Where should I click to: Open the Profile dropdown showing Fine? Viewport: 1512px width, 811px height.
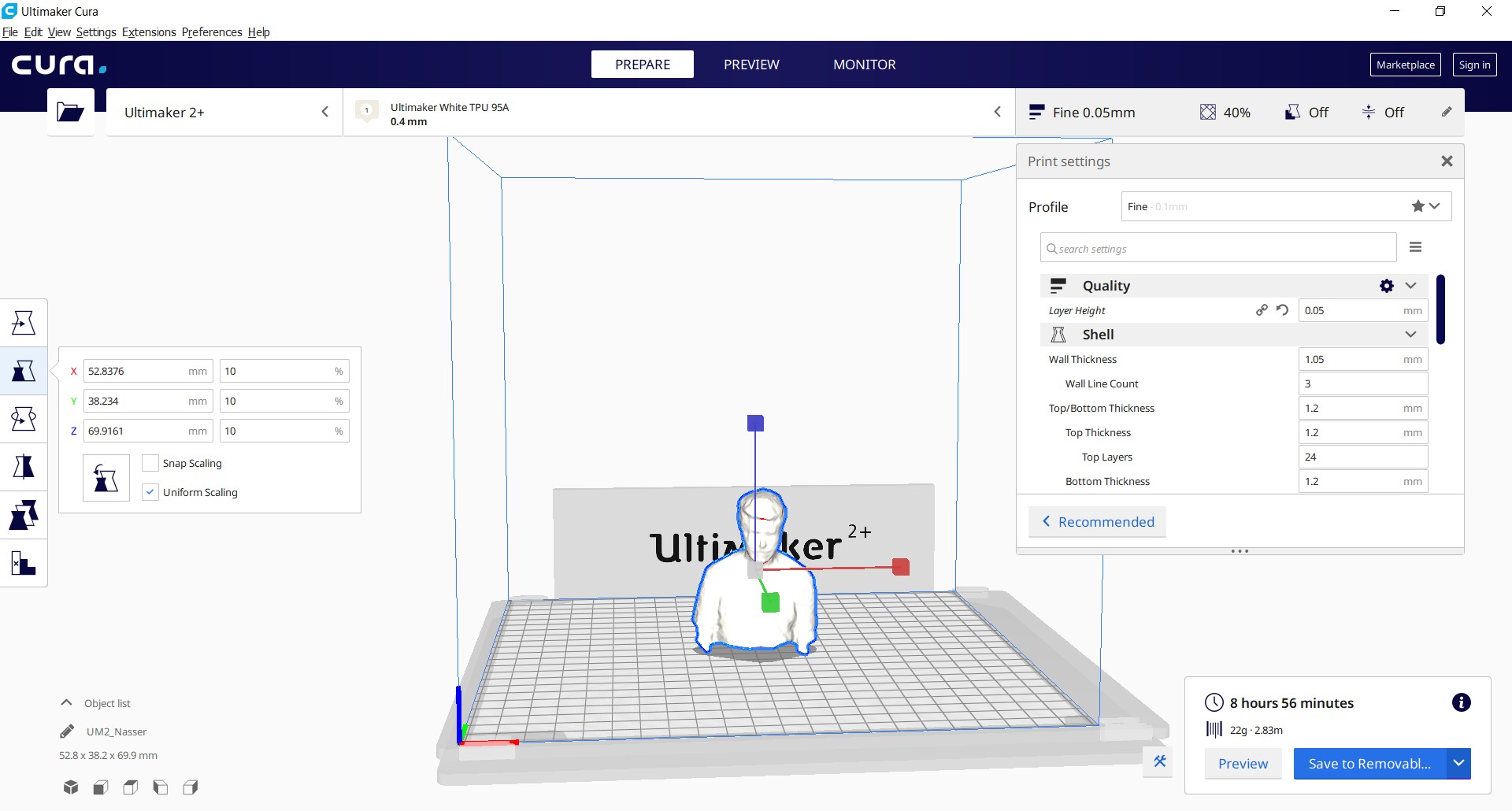tap(1286, 206)
